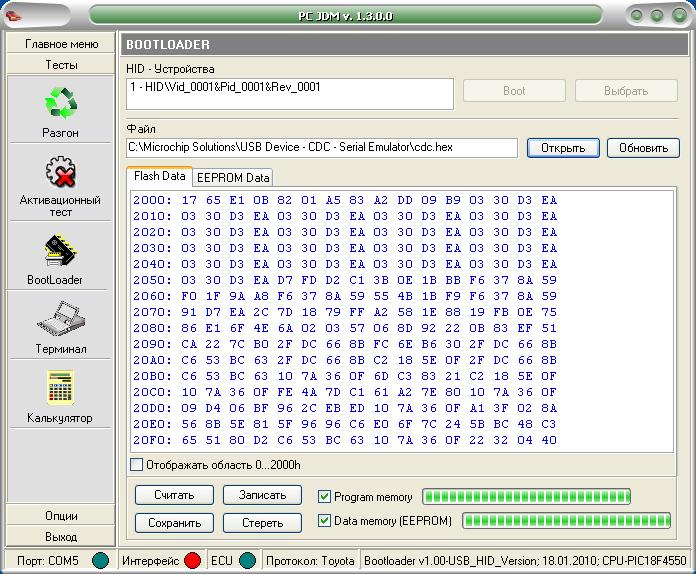Toggle the Data memory (EEPROM) checkbox
The width and height of the screenshot is (696, 574).
coord(324,521)
